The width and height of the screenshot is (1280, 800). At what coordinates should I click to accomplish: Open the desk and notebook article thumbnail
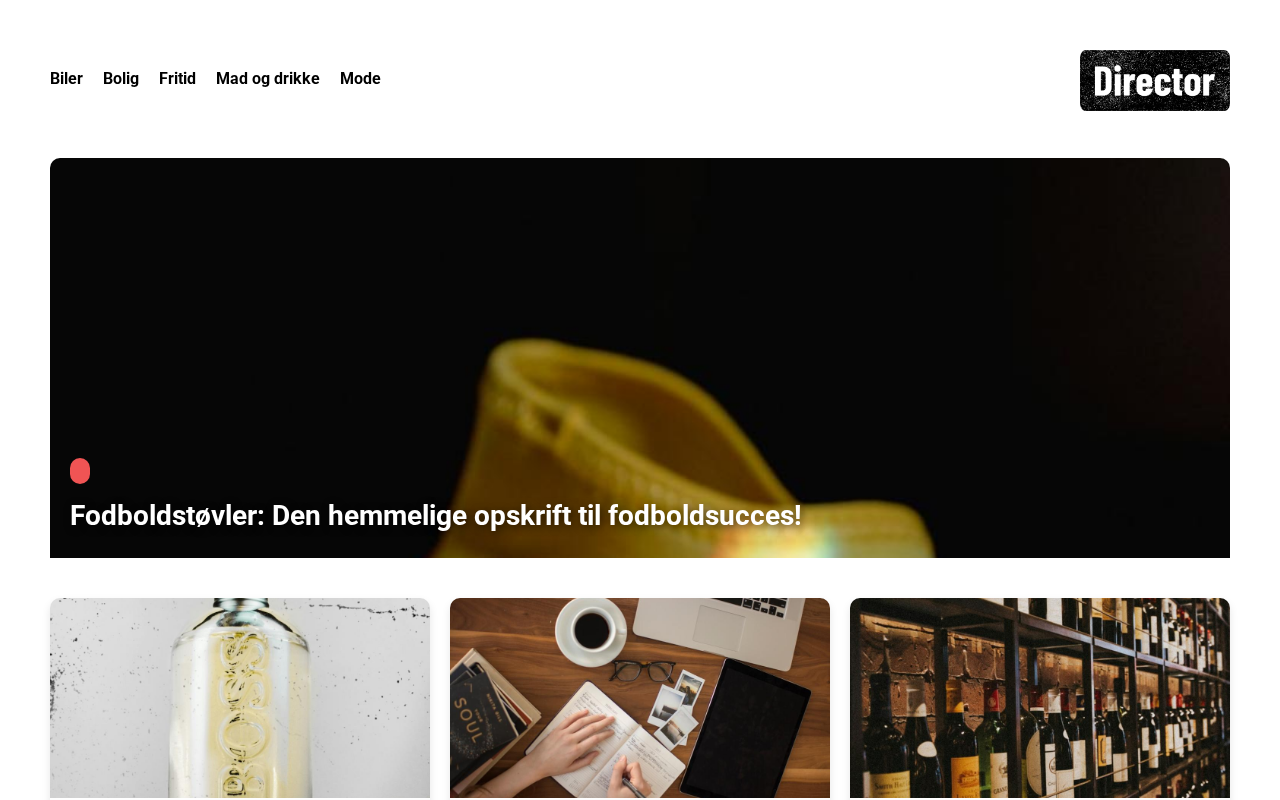tap(640, 699)
